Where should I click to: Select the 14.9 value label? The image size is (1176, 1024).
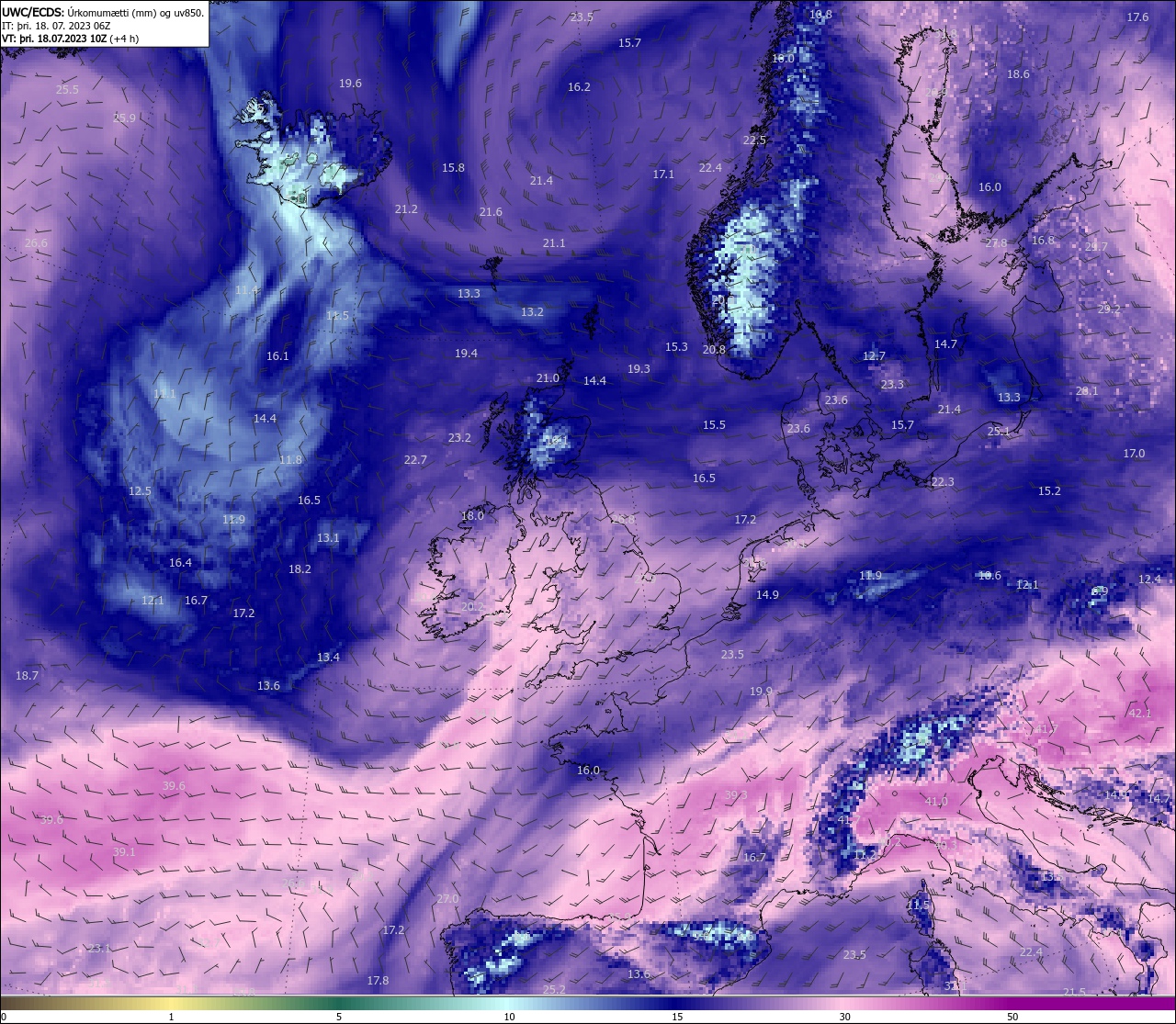767,595
